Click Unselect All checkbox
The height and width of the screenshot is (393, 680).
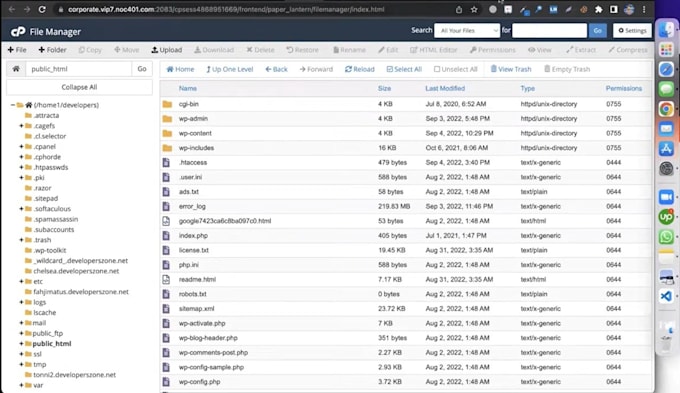pos(456,69)
